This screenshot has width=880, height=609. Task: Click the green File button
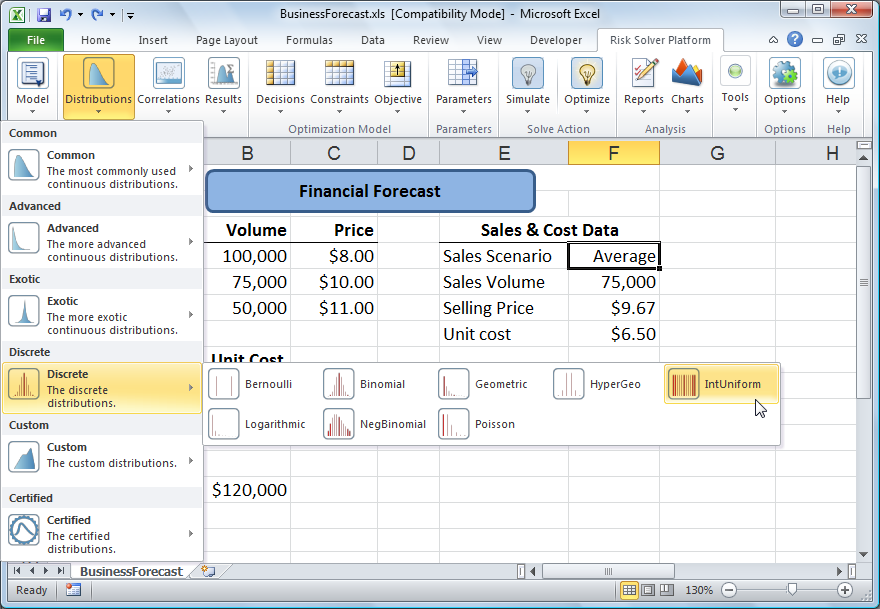[x=35, y=40]
